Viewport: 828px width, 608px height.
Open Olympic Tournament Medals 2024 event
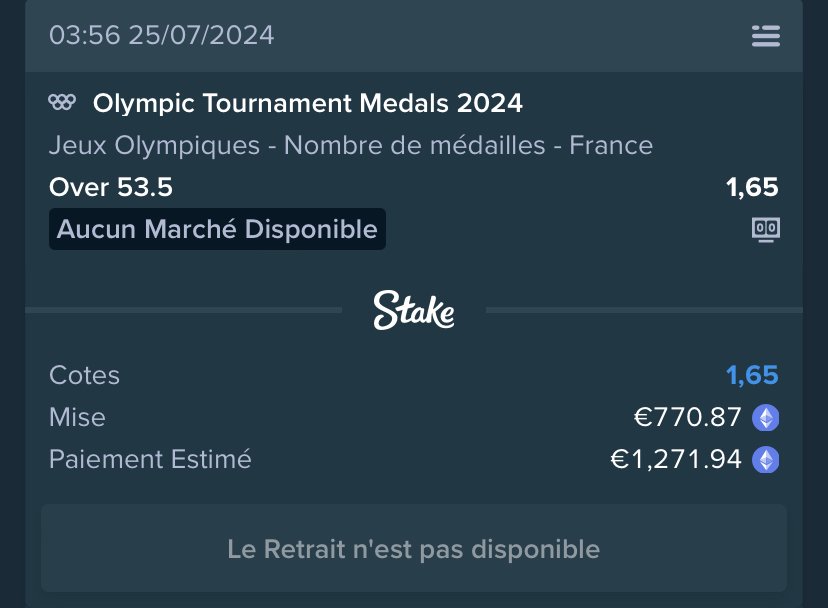click(x=308, y=102)
